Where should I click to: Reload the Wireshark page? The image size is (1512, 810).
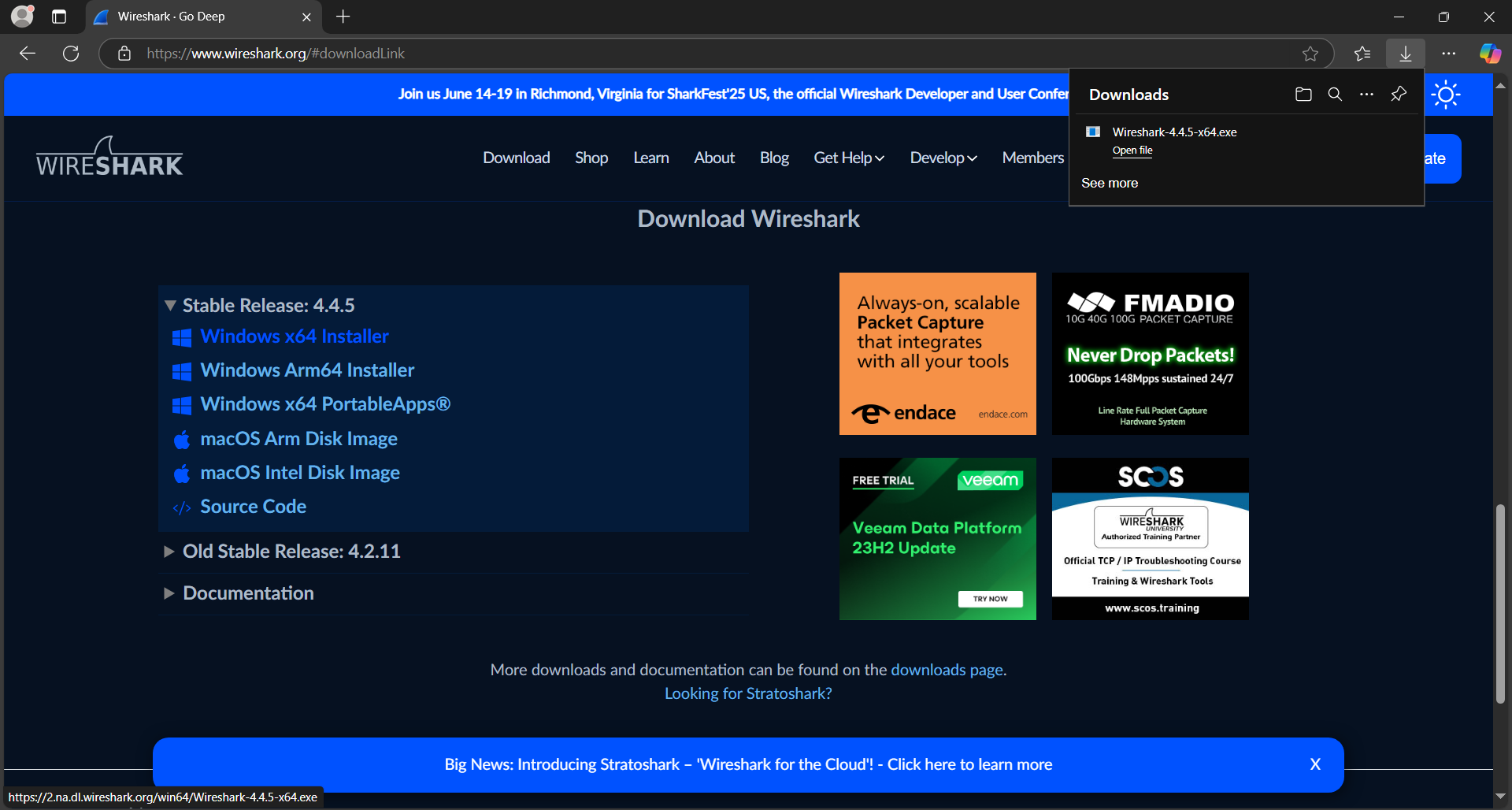pyautogui.click(x=71, y=54)
